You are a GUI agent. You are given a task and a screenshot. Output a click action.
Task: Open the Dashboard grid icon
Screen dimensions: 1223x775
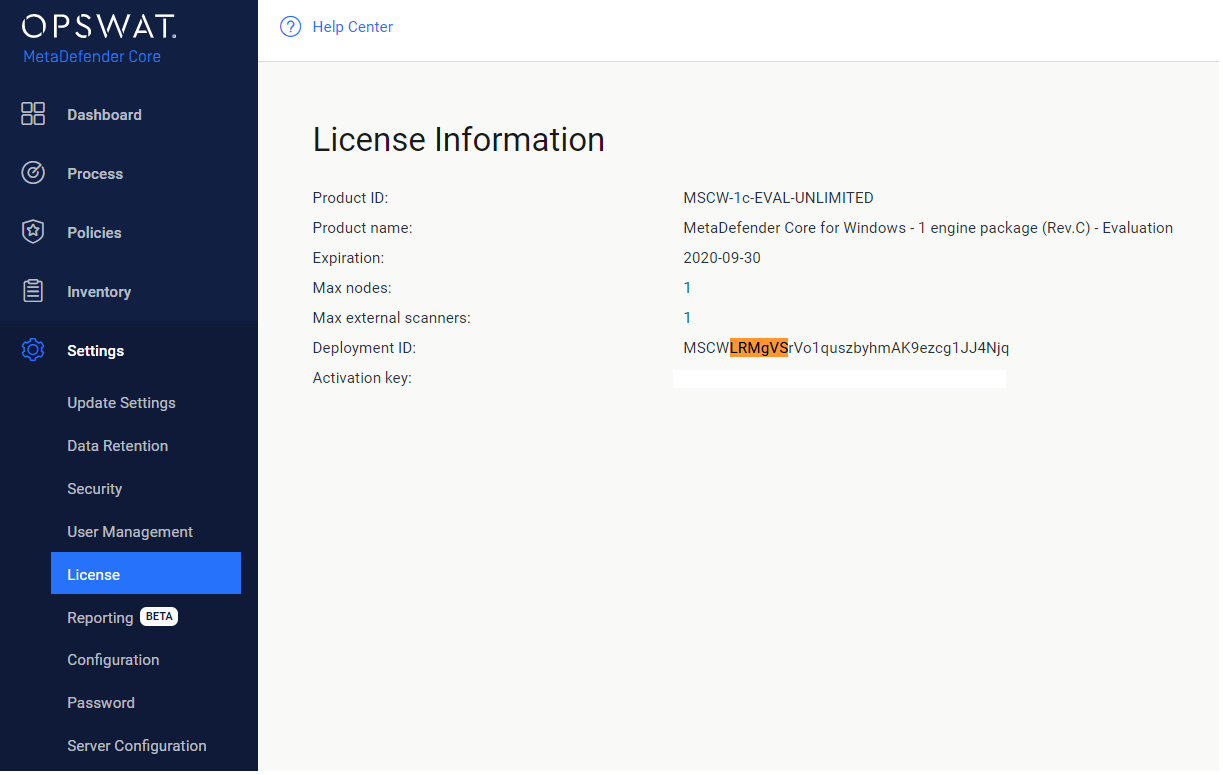coord(33,114)
